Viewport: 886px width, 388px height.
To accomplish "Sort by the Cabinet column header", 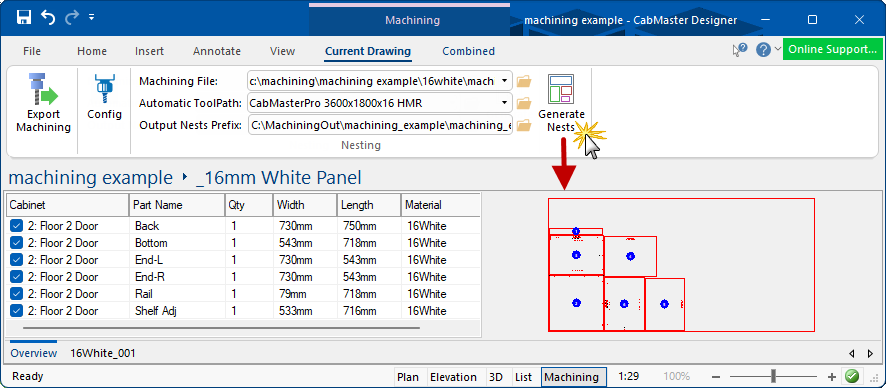I will (x=68, y=205).
